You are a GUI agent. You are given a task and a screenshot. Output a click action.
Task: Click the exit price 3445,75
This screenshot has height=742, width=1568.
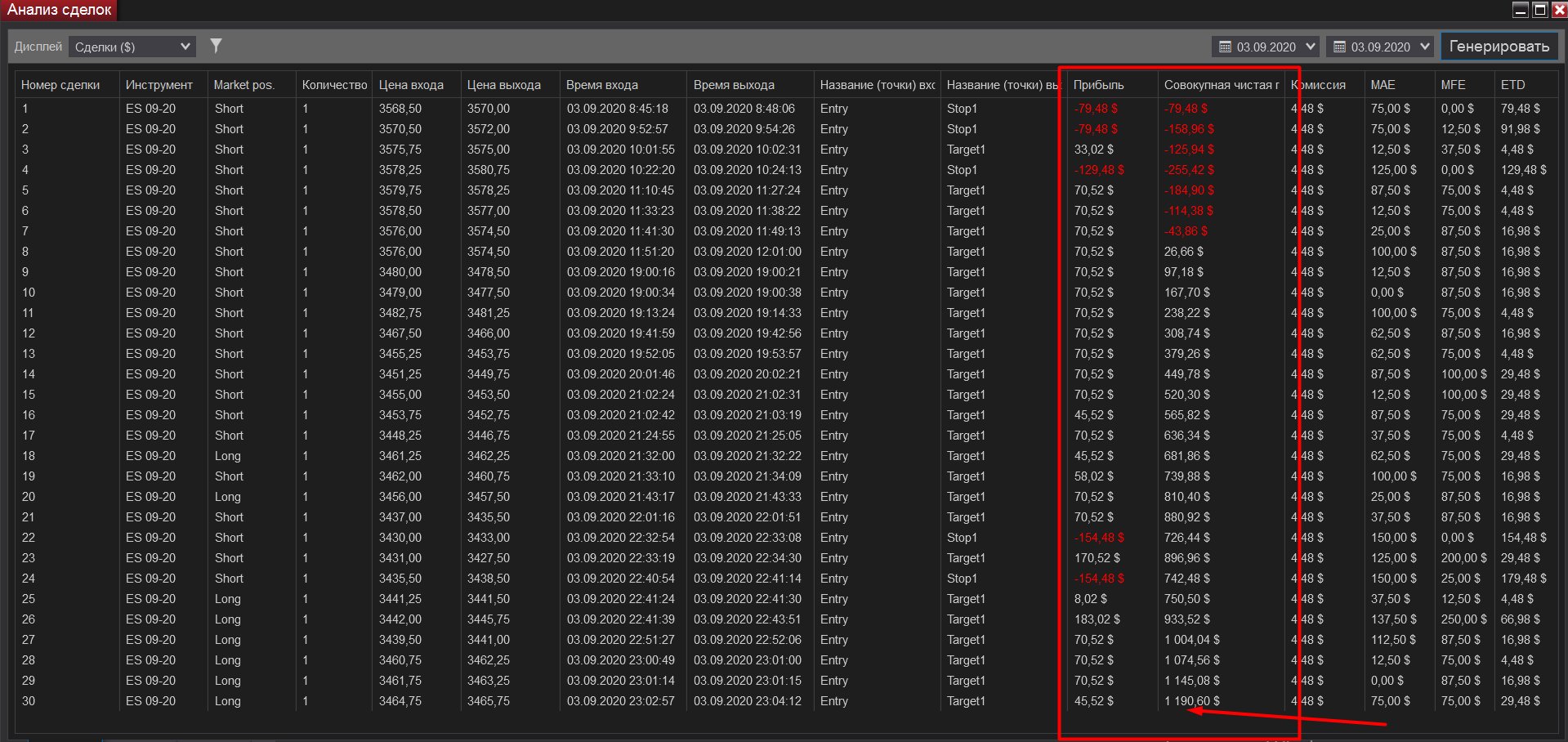489,619
